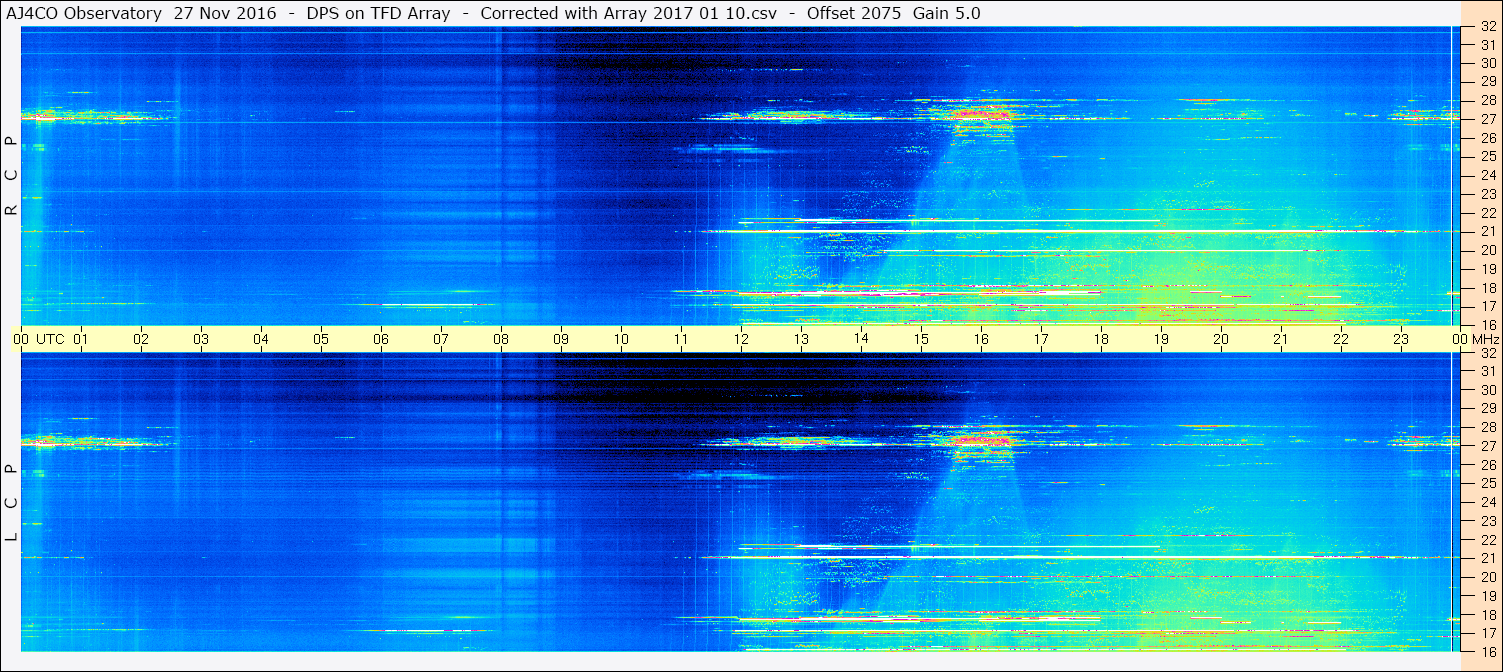The width and height of the screenshot is (1503, 672).
Task: Click the 'UTC' label on the time axis
Action: [x=50, y=339]
